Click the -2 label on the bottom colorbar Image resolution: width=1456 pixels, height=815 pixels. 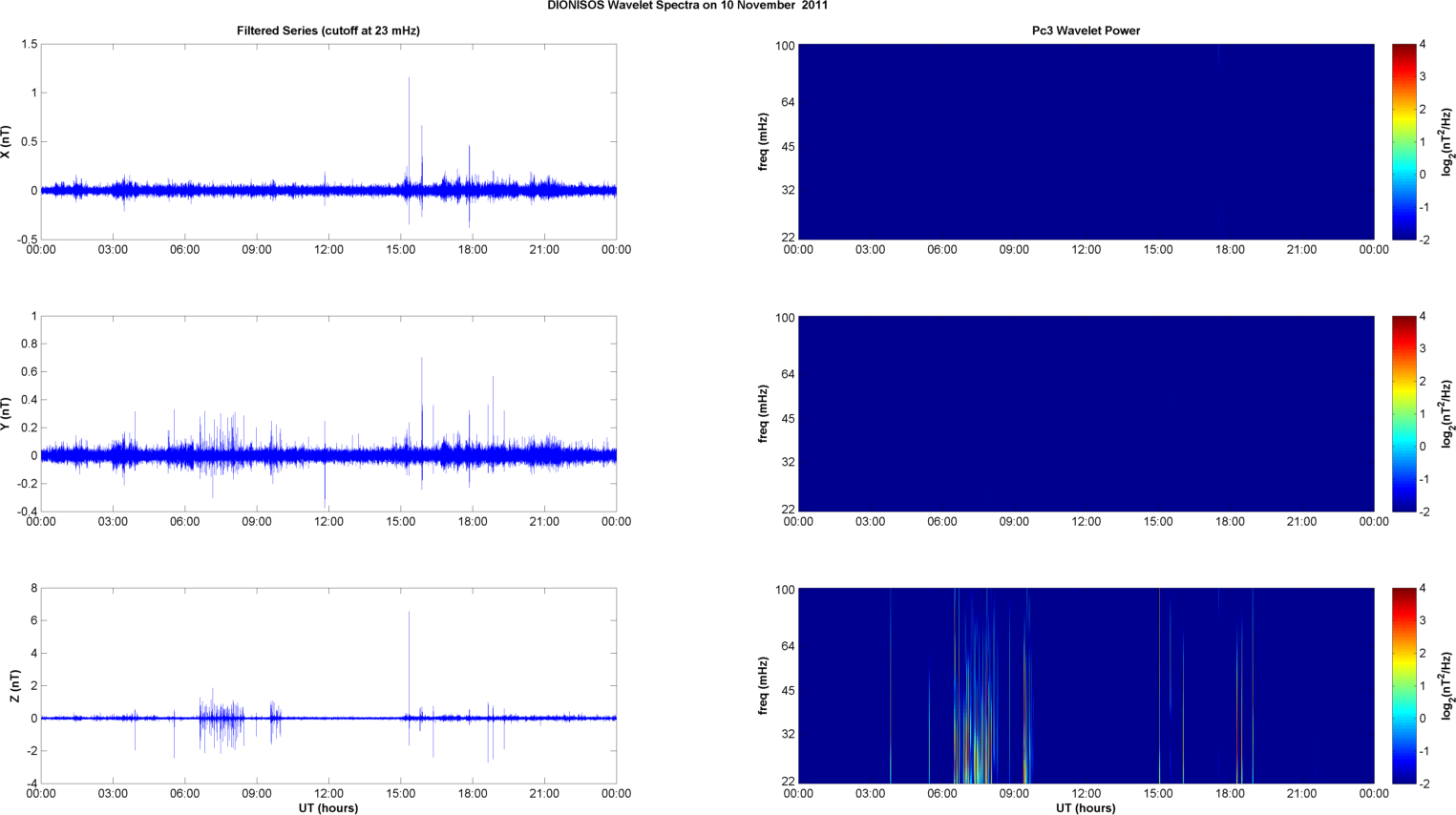(1423, 784)
